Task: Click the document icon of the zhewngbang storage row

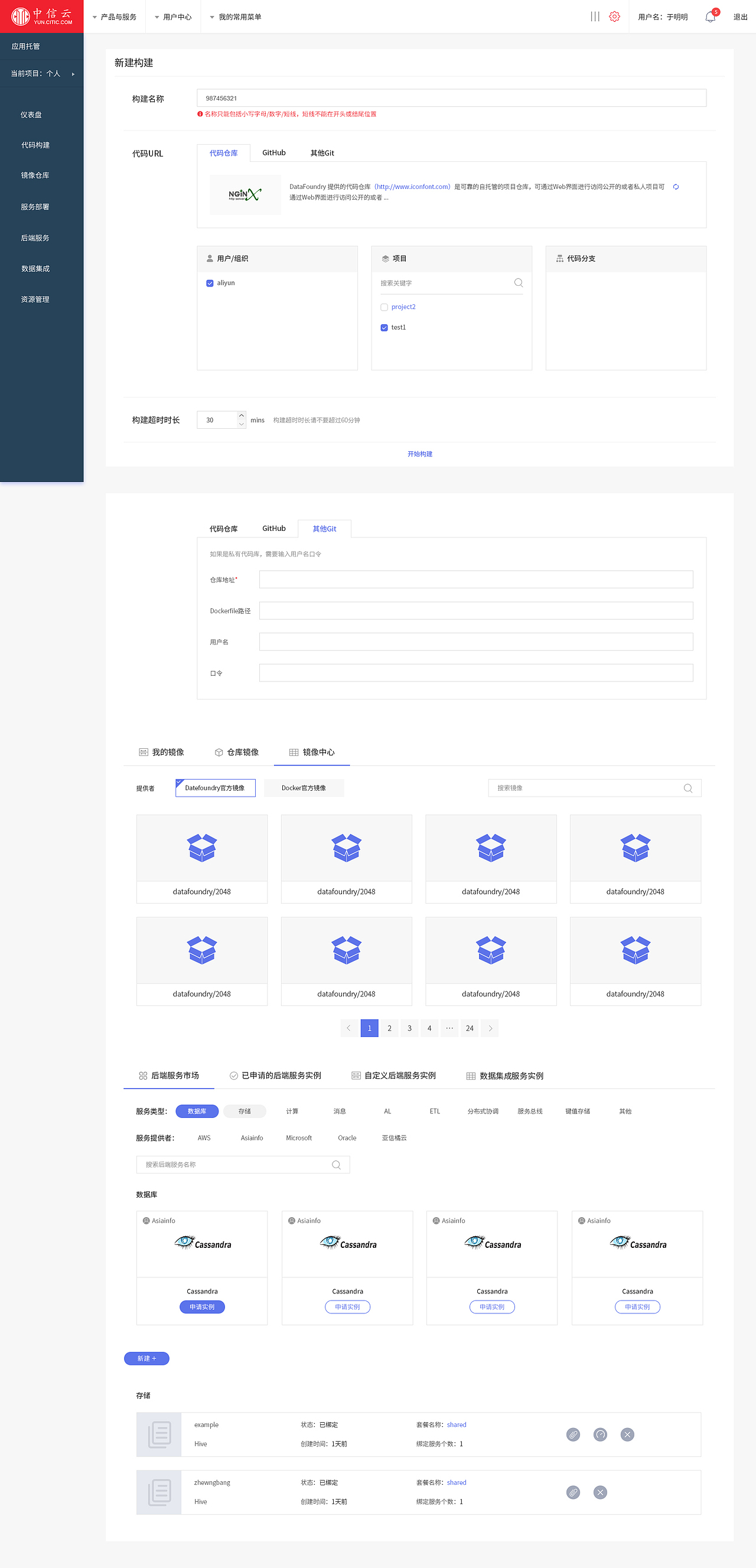Action: (159, 1492)
